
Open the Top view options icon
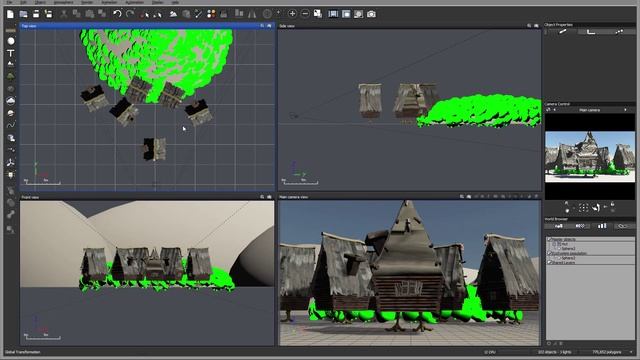click(262, 26)
